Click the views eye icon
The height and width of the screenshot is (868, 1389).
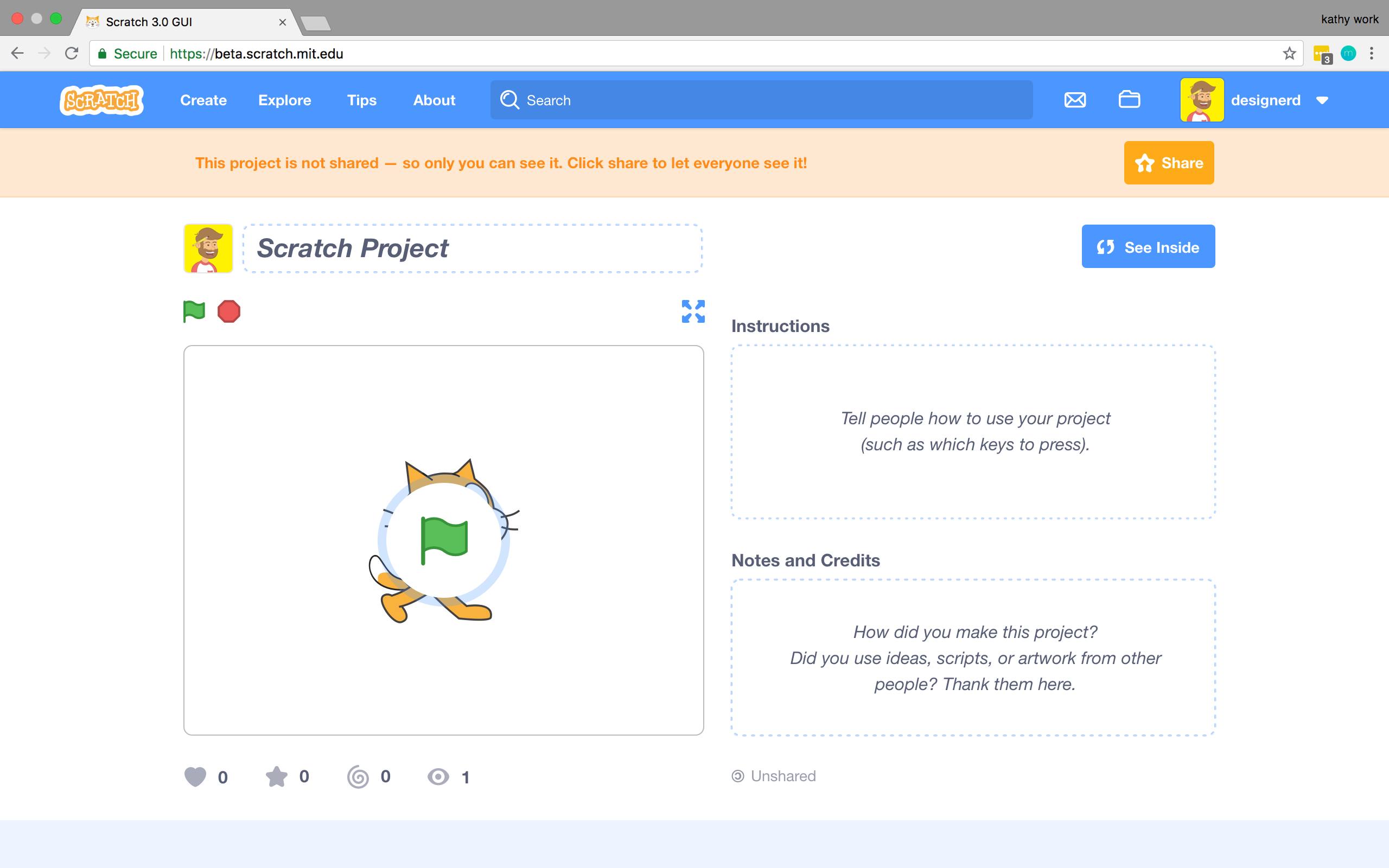(x=438, y=776)
